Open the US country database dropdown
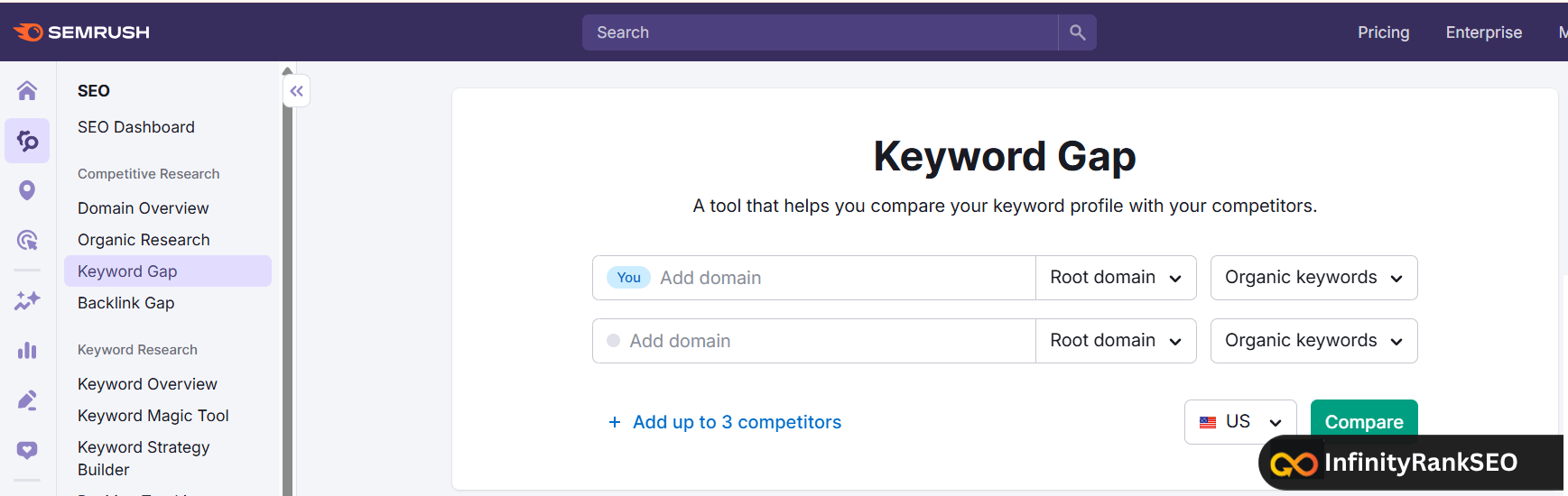The height and width of the screenshot is (496, 1568). click(1240, 422)
